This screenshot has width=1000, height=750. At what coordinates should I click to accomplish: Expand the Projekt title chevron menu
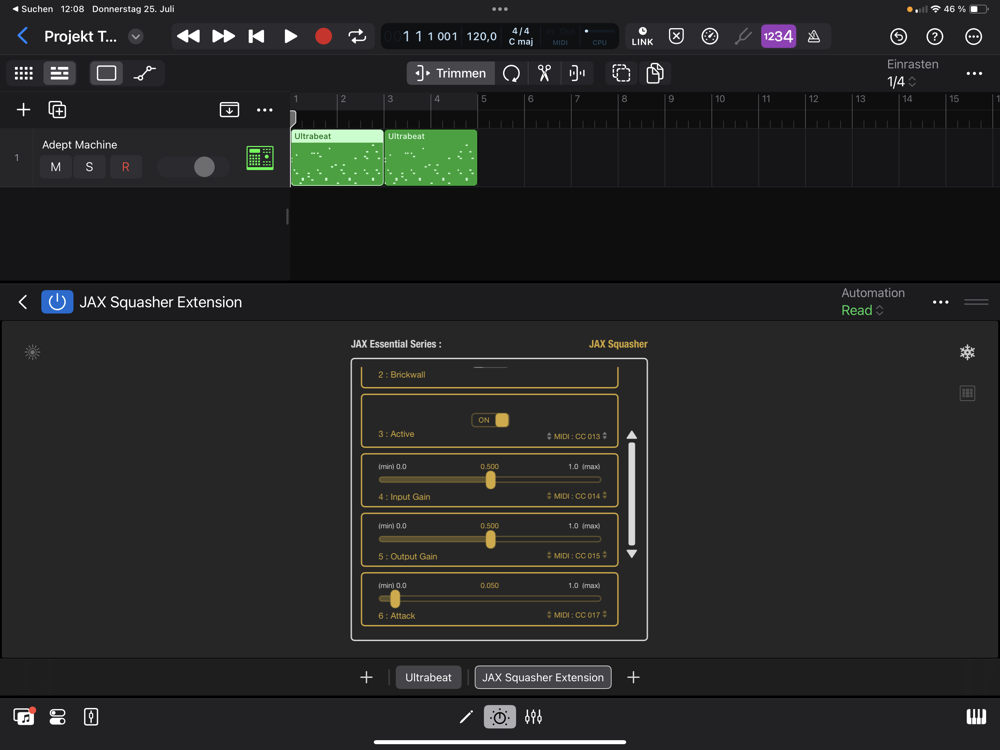point(136,36)
